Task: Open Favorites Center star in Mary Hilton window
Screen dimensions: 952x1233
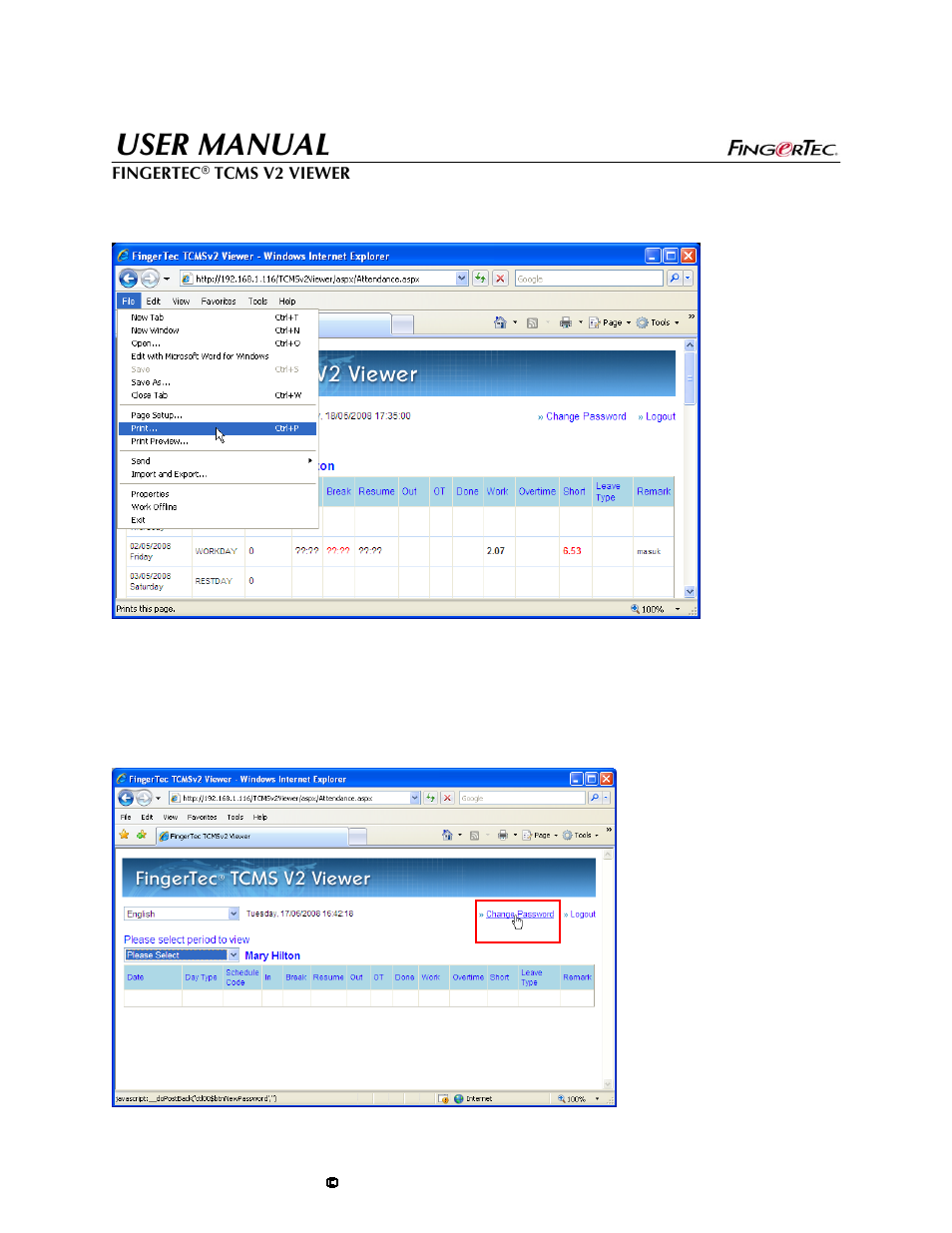Action: pyautogui.click(x=125, y=835)
